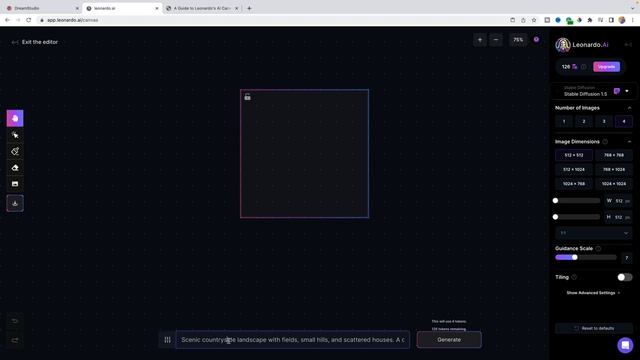Viewport: 640px width, 360px height.
Task: Click the prompt text input field
Action: (x=293, y=340)
